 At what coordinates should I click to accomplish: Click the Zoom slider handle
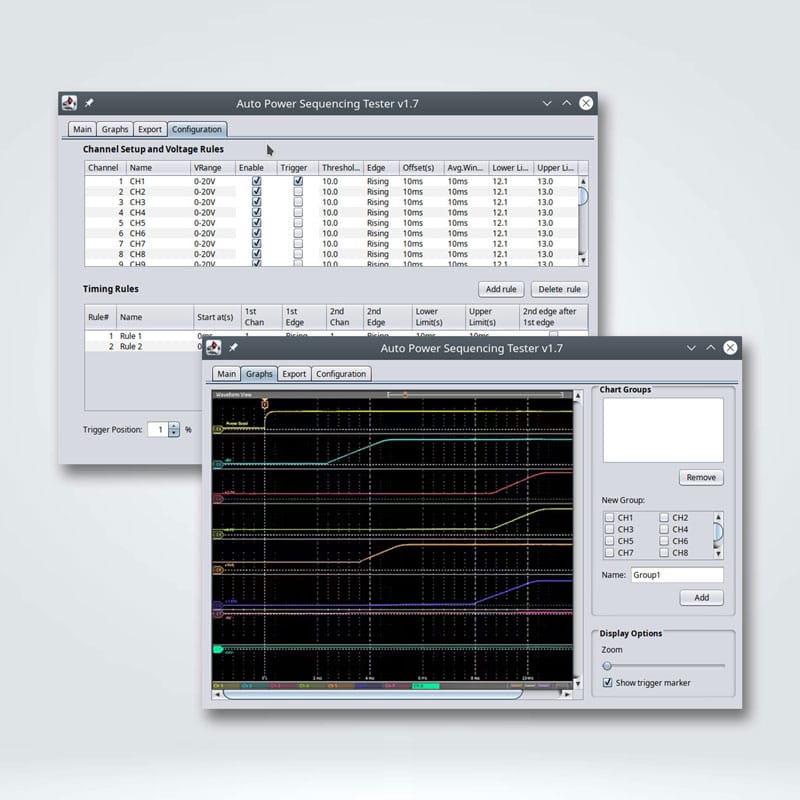click(x=606, y=665)
